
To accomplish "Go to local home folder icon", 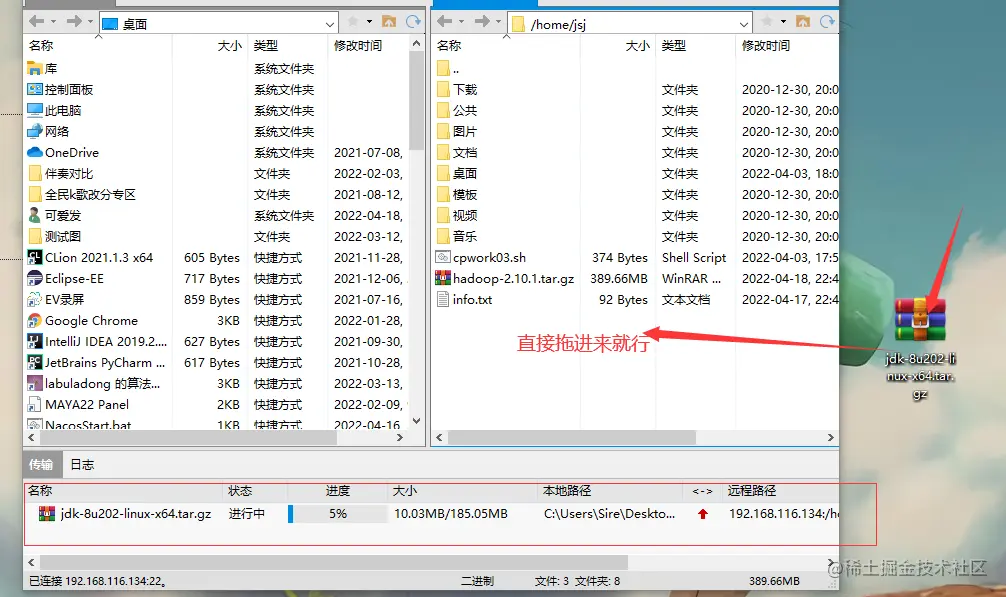I will [389, 21].
